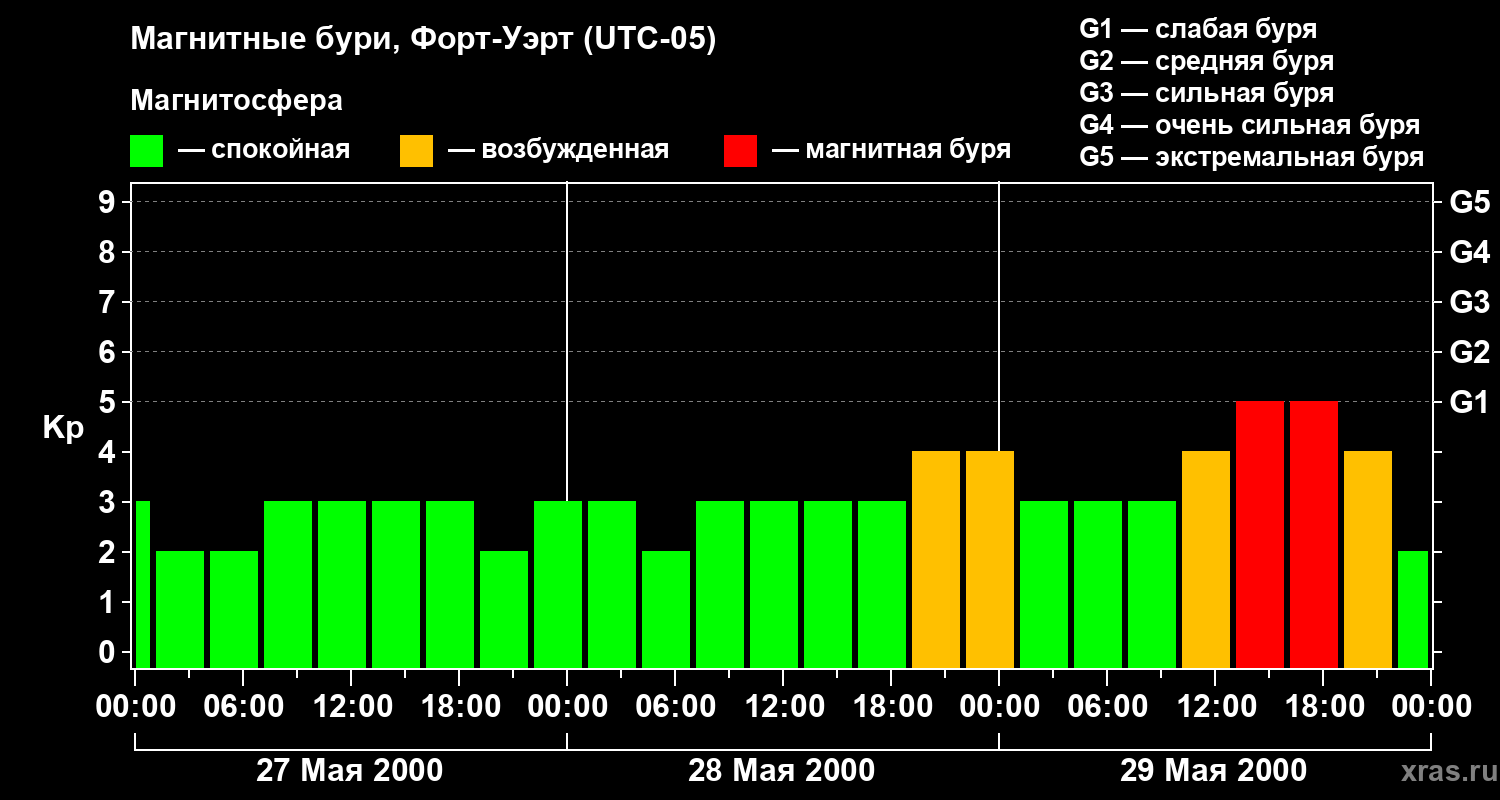Click the green bar crossing midnight into 28 May
The height and width of the screenshot is (800, 1500).
click(x=558, y=585)
